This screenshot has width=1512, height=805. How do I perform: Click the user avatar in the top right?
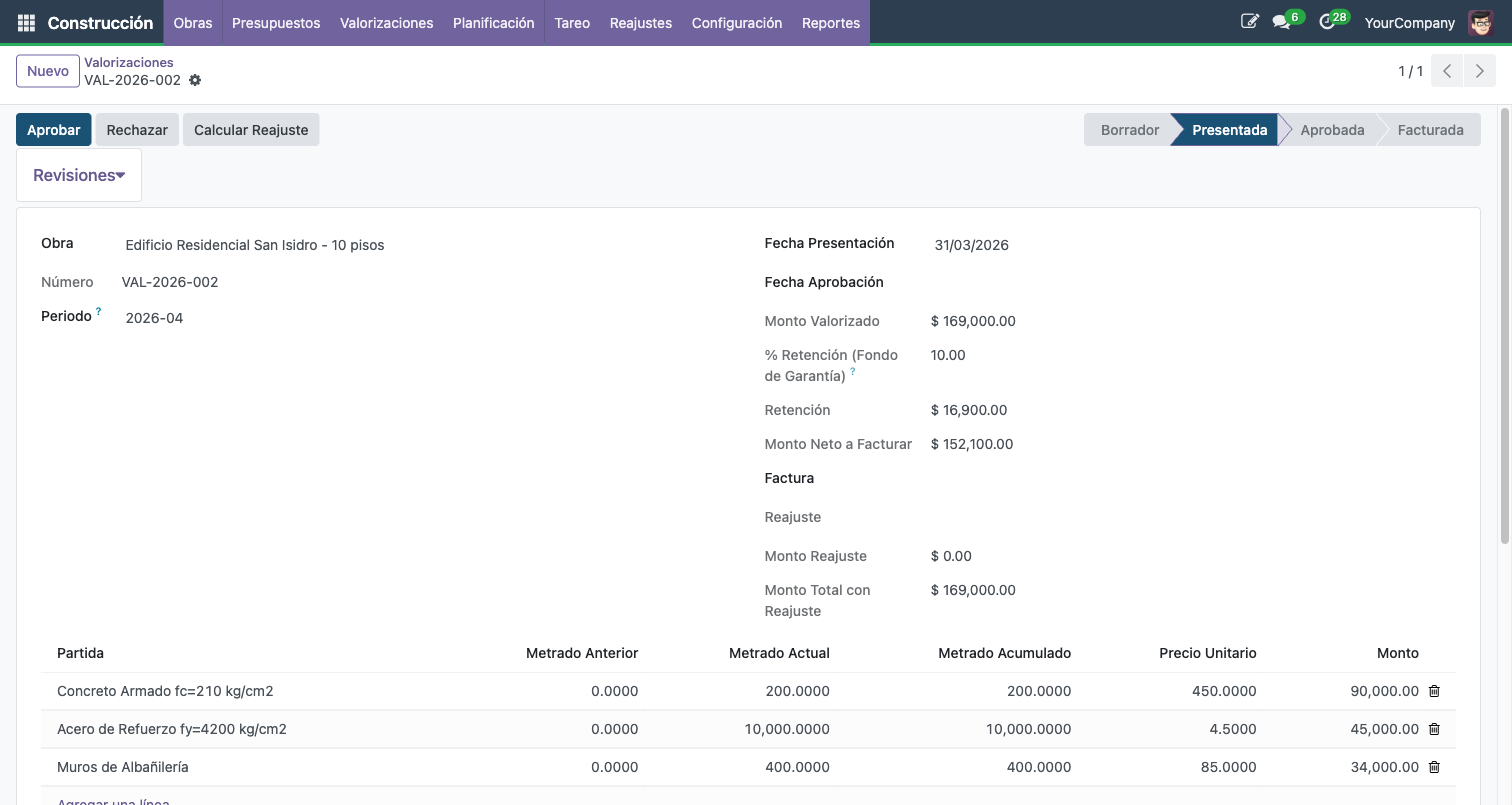[1480, 22]
